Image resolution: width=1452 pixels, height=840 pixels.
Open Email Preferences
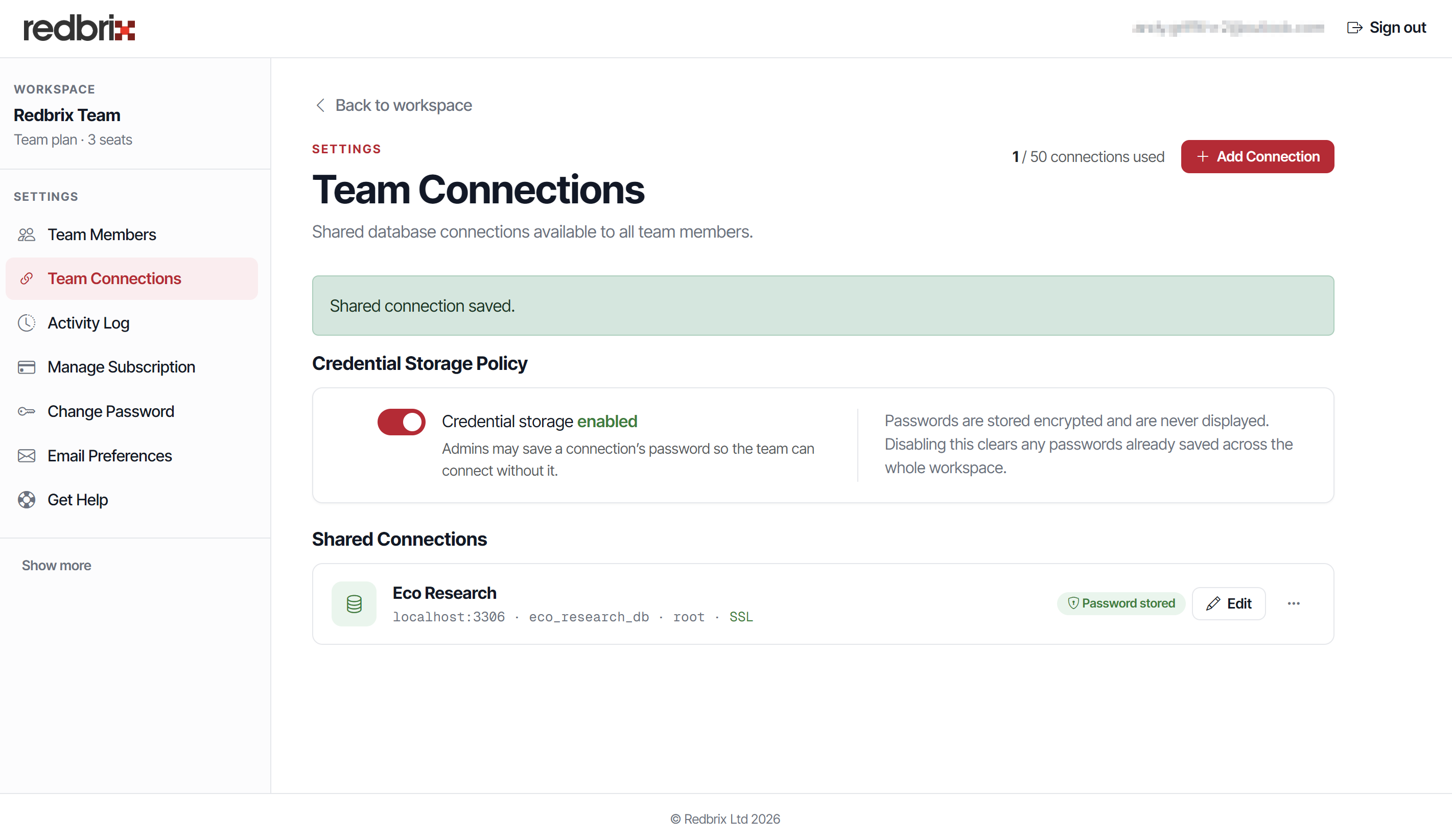(132, 456)
